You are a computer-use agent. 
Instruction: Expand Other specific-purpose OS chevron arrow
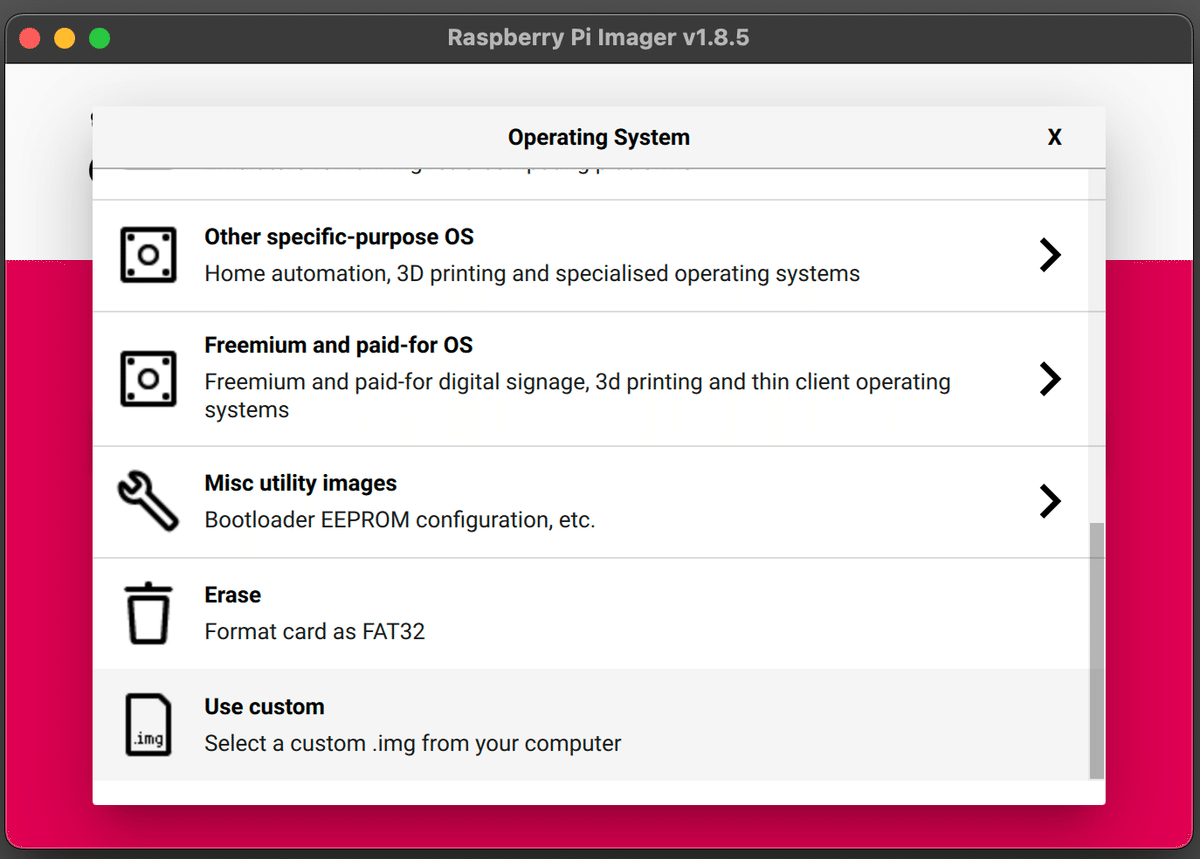[x=1050, y=255]
